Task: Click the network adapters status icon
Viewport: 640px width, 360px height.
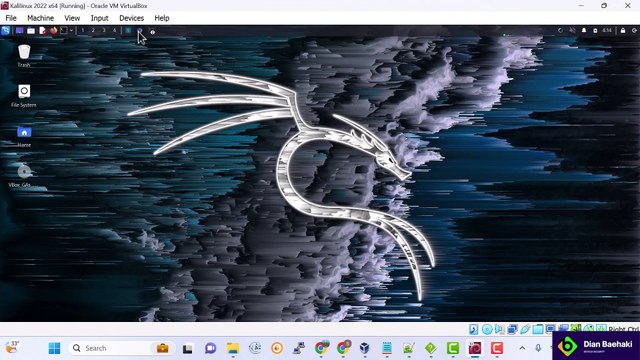Action: [x=512, y=329]
